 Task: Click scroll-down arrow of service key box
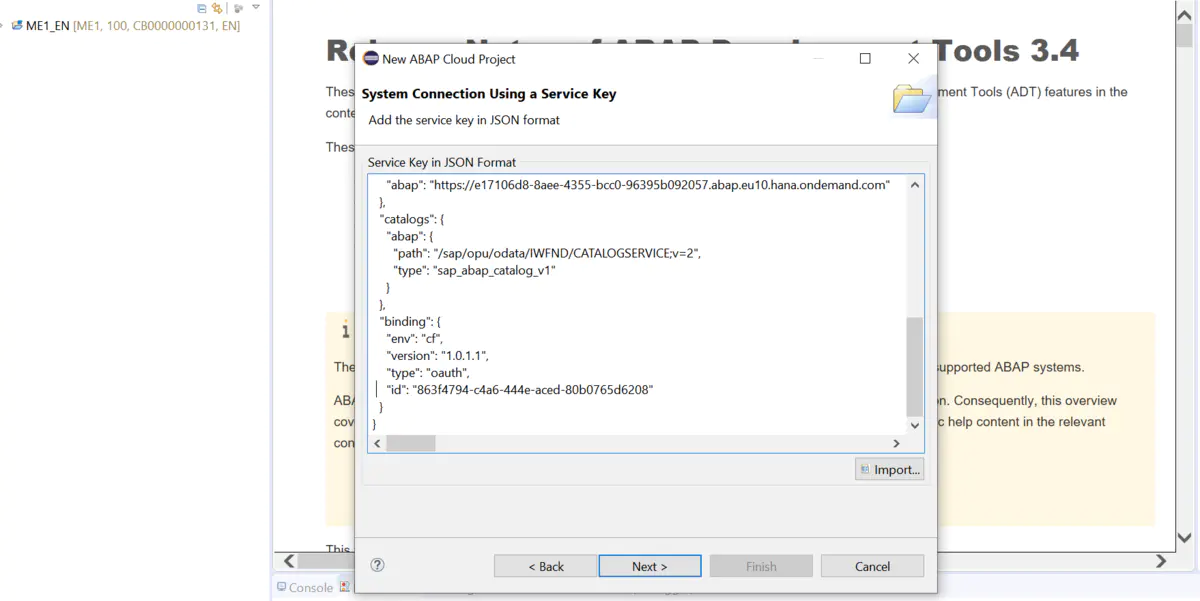click(x=914, y=425)
